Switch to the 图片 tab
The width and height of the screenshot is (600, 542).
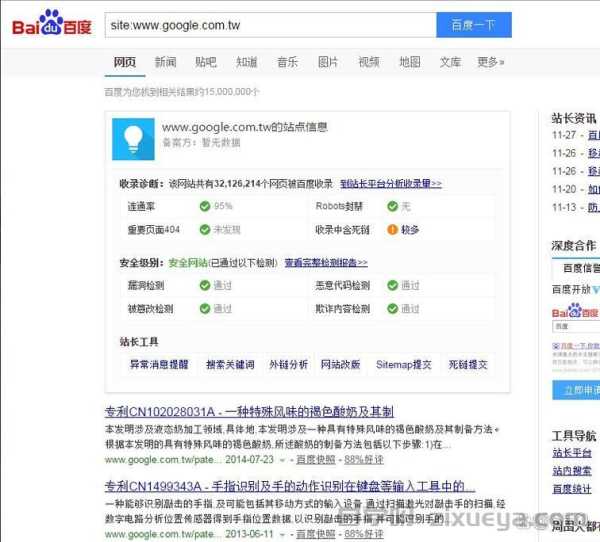pos(328,62)
